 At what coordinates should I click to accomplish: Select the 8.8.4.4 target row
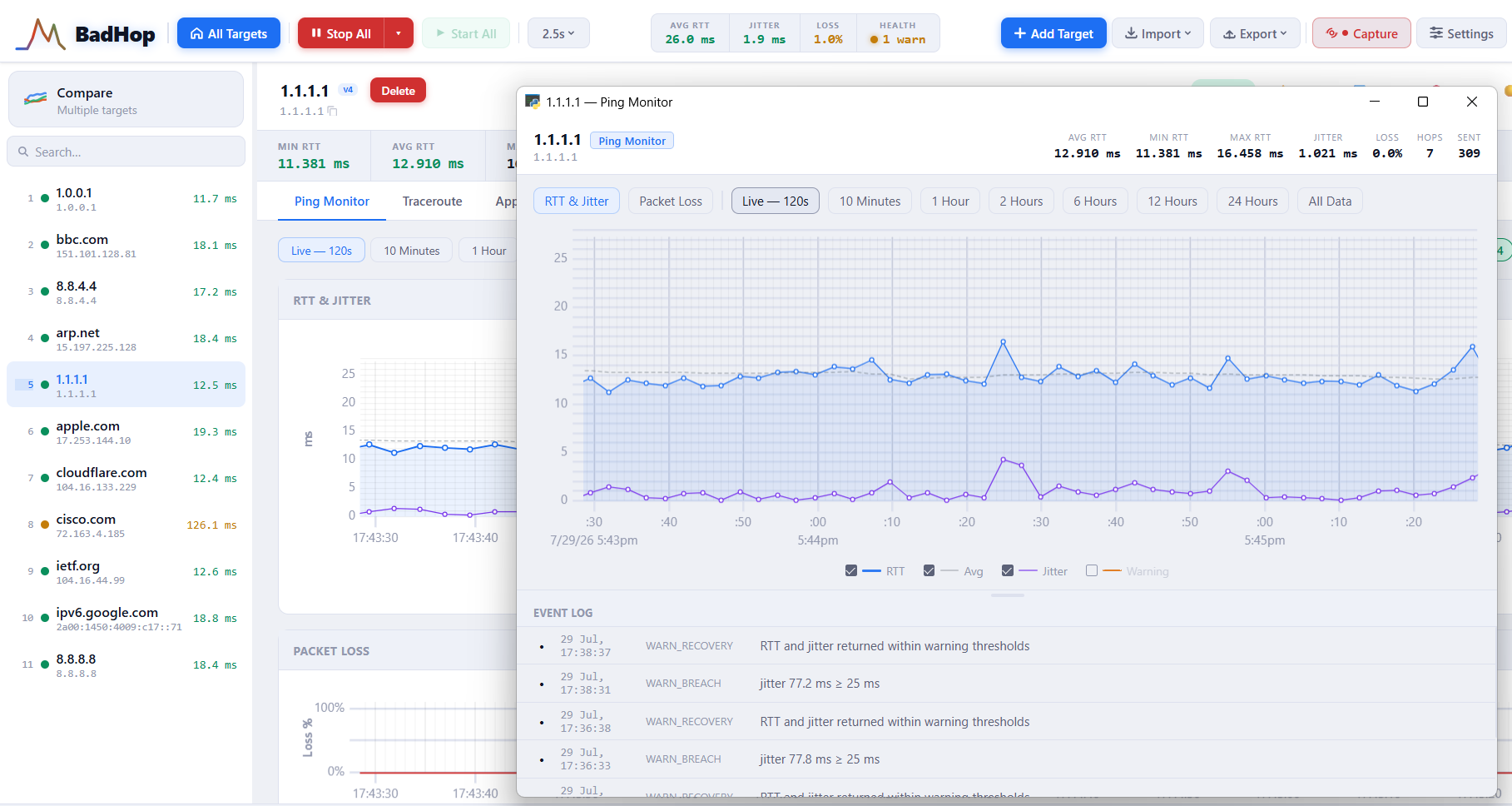[126, 291]
